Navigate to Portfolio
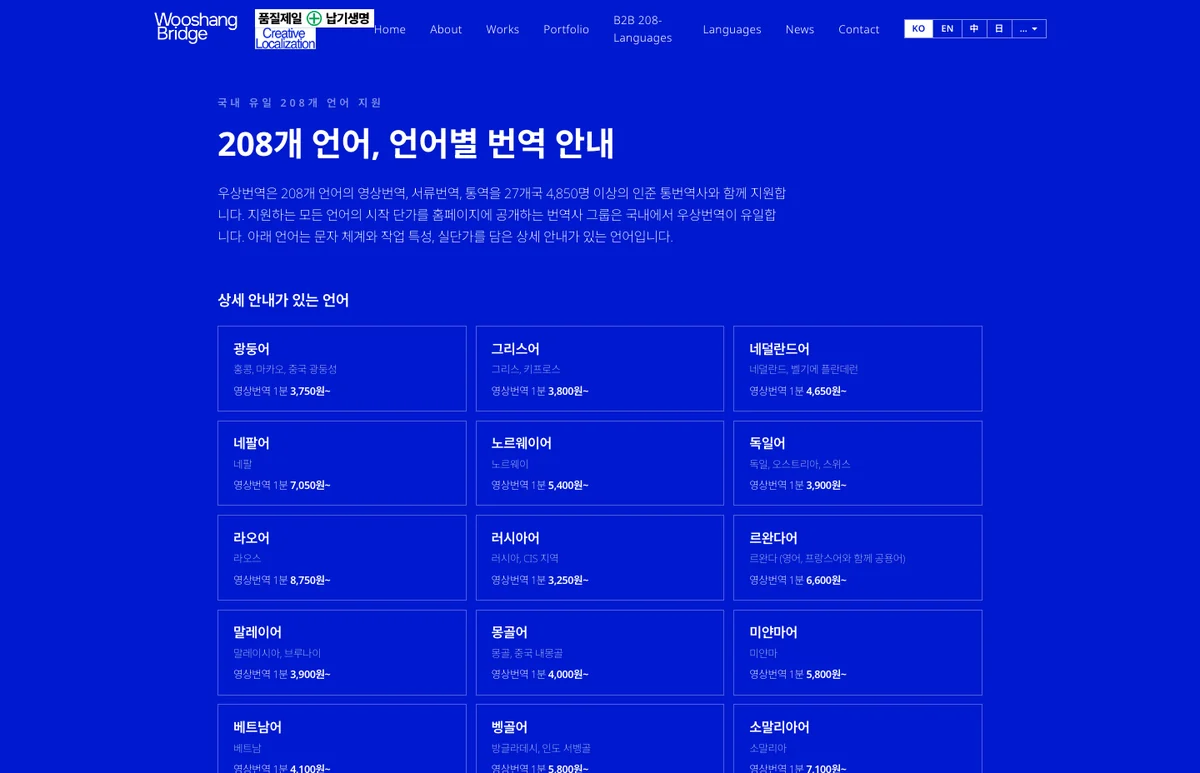Image resolution: width=1200 pixels, height=773 pixels. coord(566,29)
